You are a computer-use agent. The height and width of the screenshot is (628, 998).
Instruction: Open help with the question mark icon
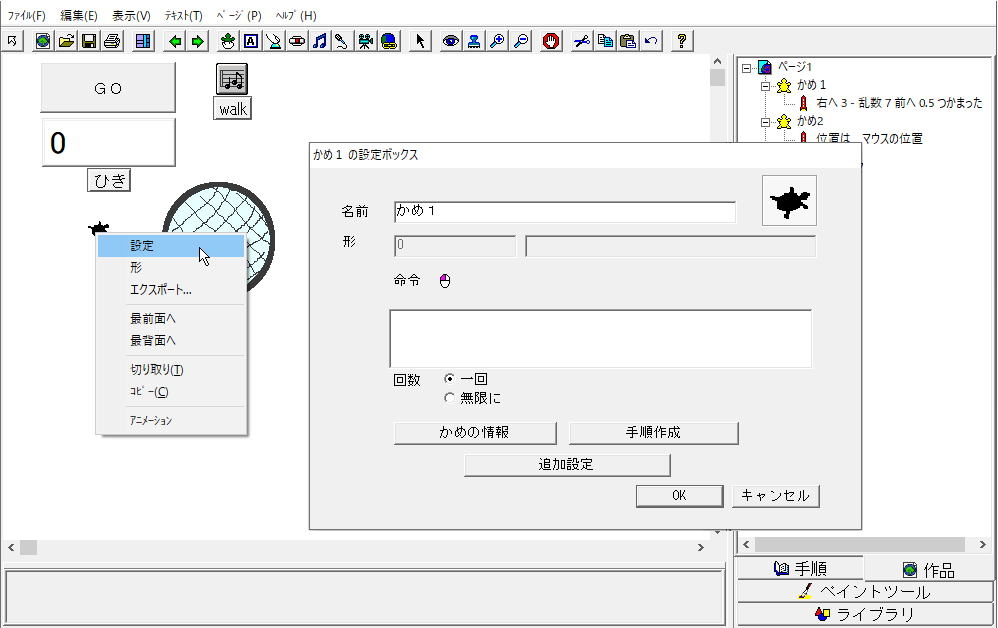point(682,41)
